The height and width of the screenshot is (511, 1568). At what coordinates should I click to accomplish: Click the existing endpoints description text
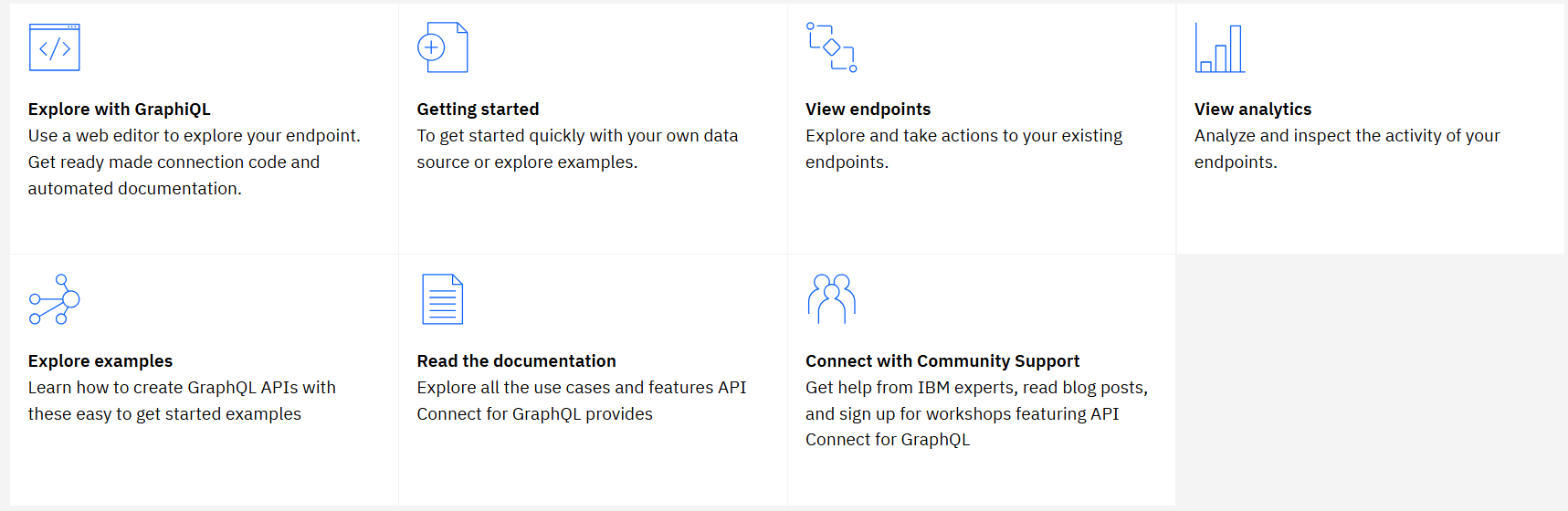click(963, 149)
